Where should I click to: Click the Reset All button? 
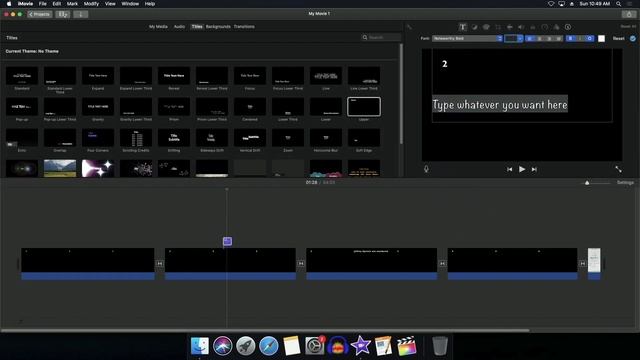(628, 27)
